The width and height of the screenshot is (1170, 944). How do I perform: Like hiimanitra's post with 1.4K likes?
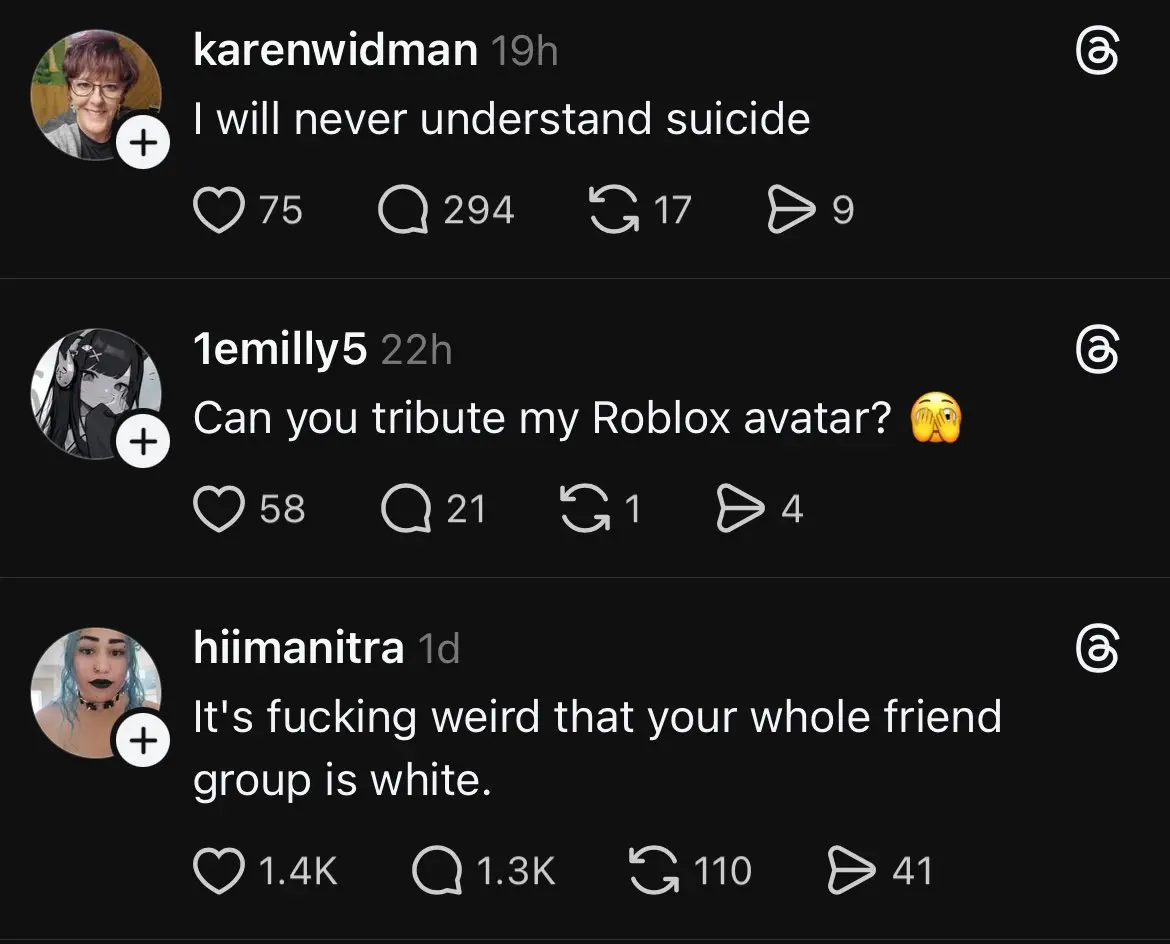pos(218,869)
